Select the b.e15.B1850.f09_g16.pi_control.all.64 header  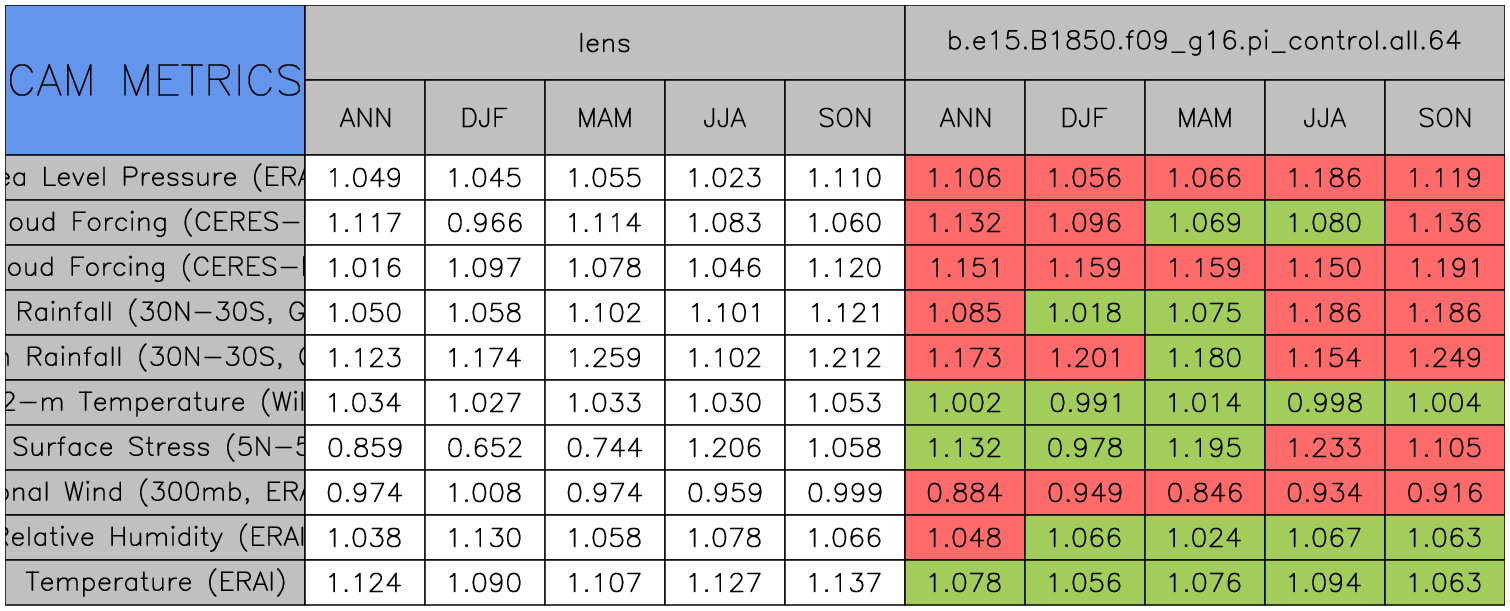tap(1204, 42)
